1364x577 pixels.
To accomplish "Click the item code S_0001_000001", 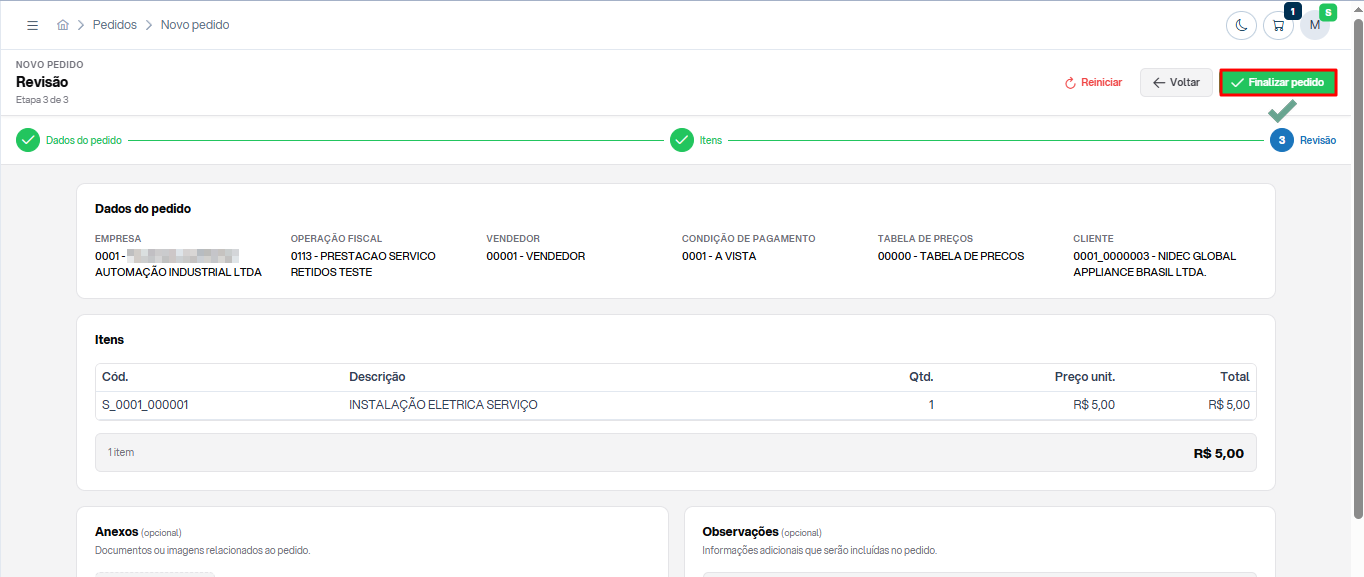I will pos(145,405).
